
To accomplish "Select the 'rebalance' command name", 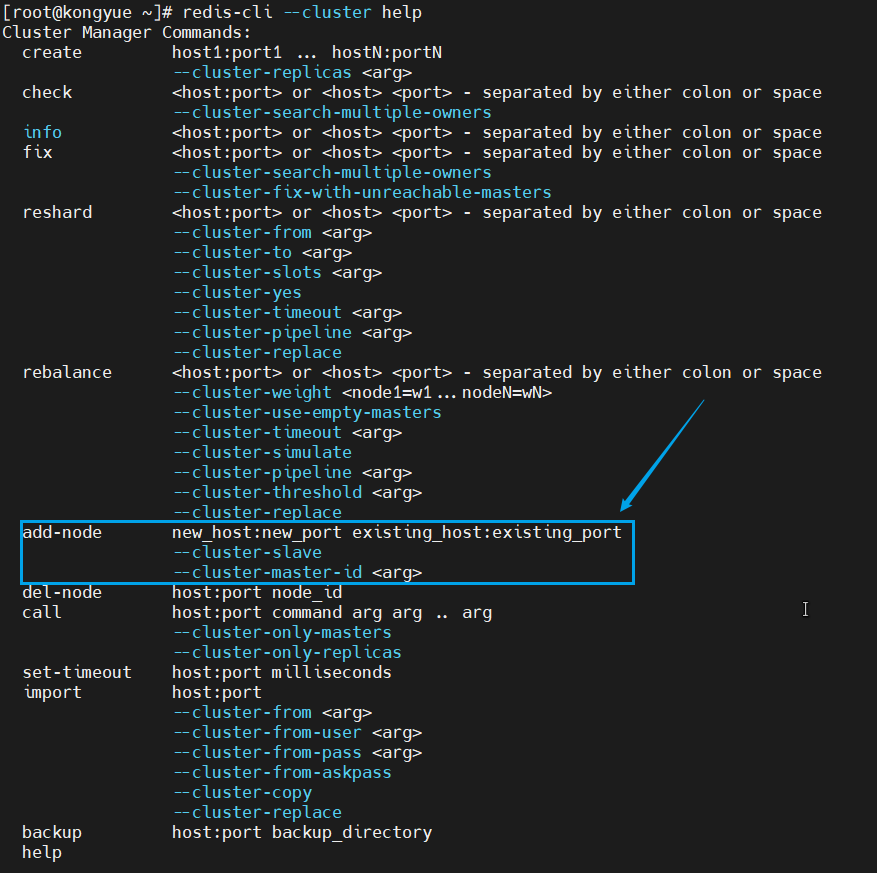I will [x=67, y=372].
